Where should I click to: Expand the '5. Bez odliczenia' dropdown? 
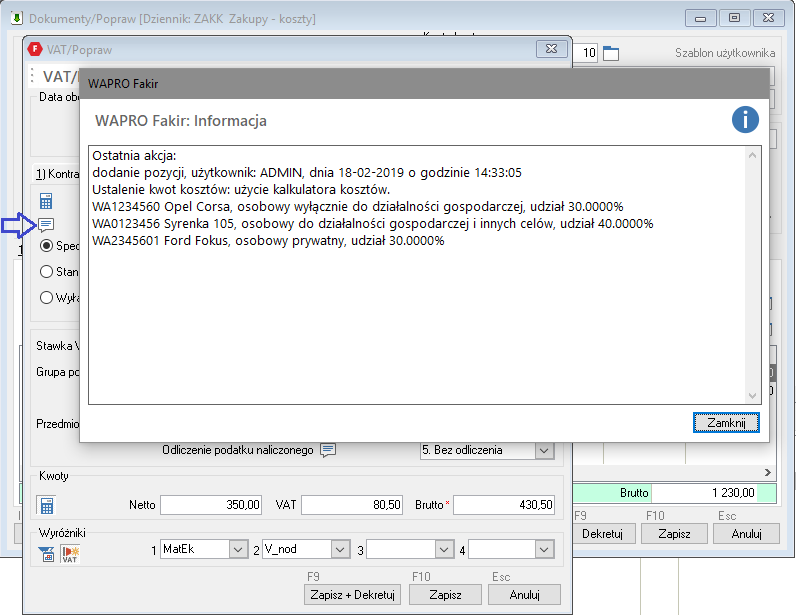tap(544, 450)
